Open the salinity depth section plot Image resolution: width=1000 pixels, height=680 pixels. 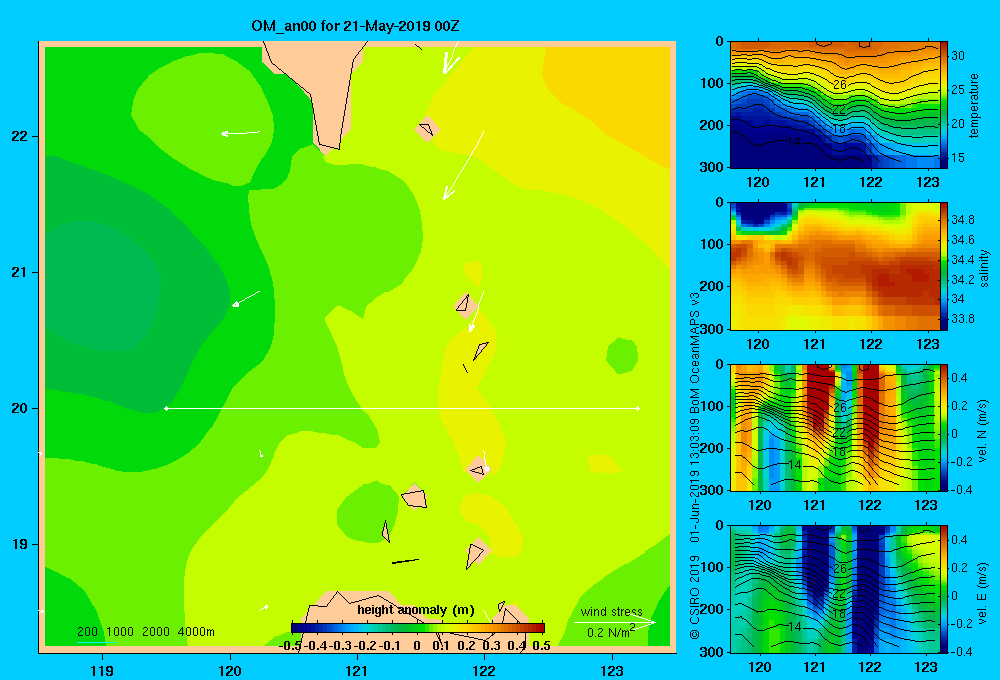(x=835, y=266)
